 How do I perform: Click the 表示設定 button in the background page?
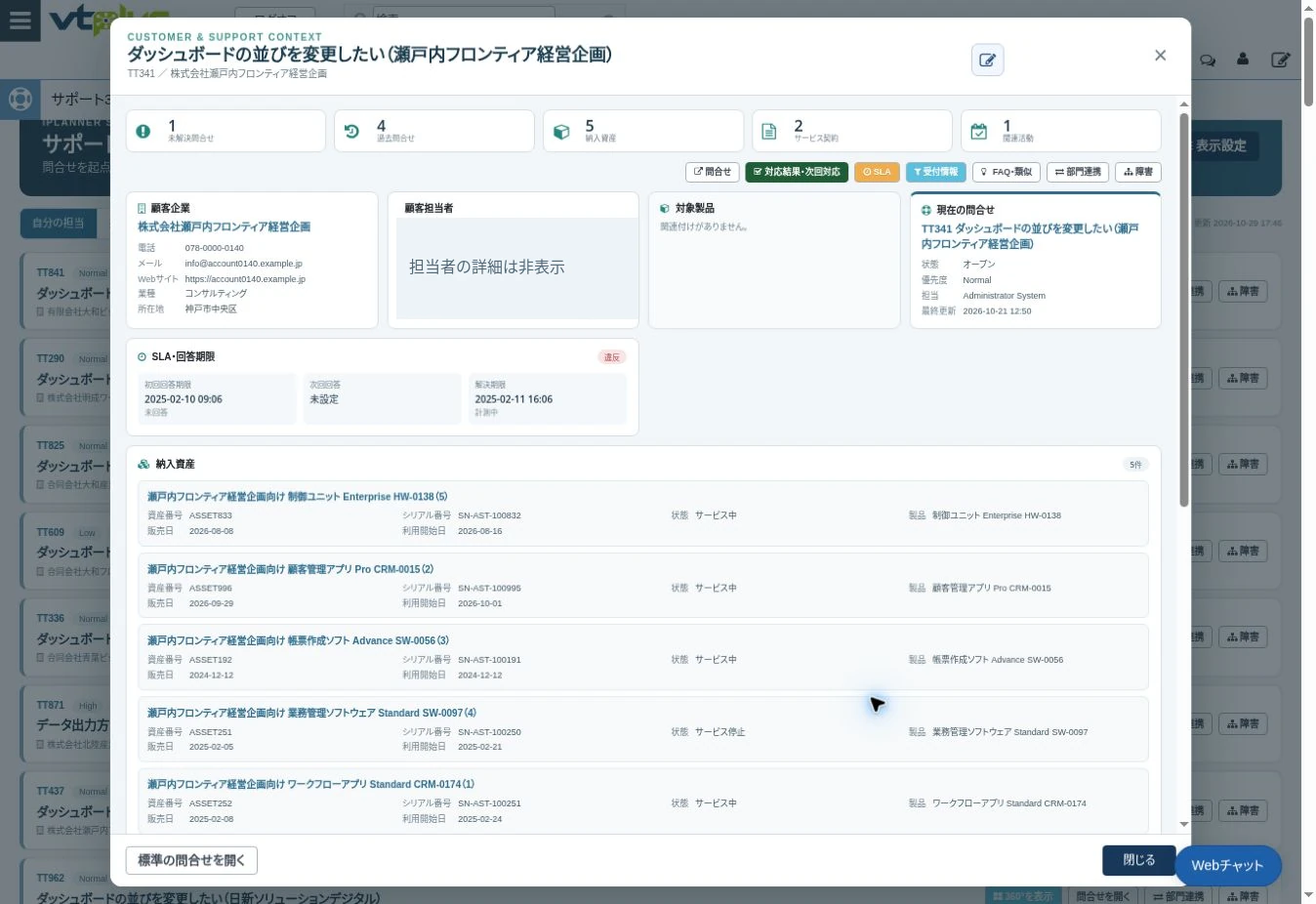click(1221, 145)
